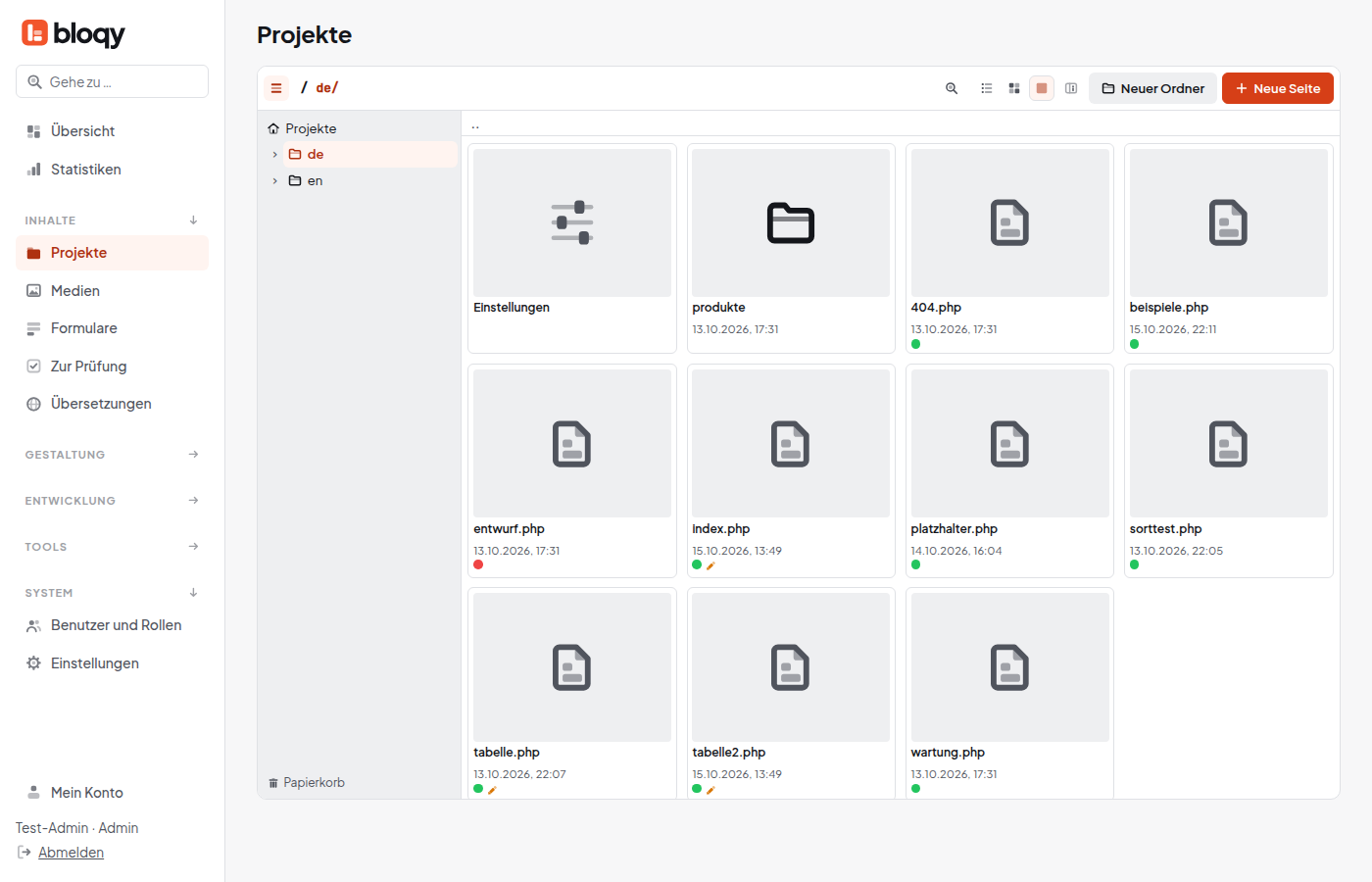
Task: Switch to small tiles view
Action: (1014, 88)
